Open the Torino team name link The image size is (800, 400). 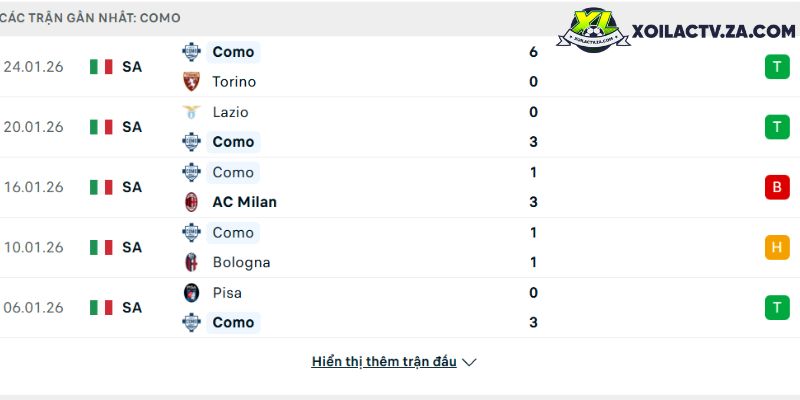234,82
